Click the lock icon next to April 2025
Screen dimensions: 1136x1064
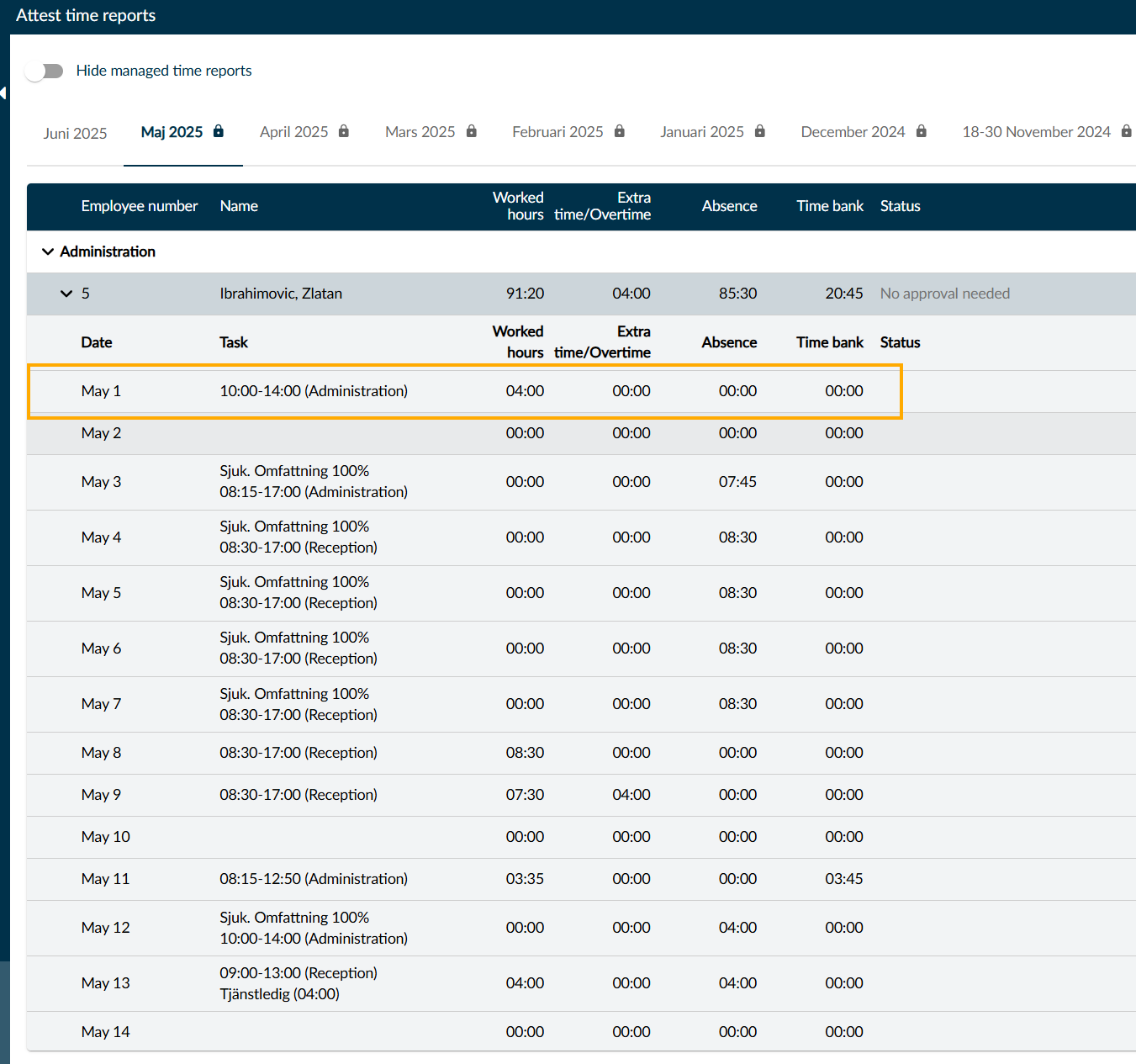tap(344, 131)
